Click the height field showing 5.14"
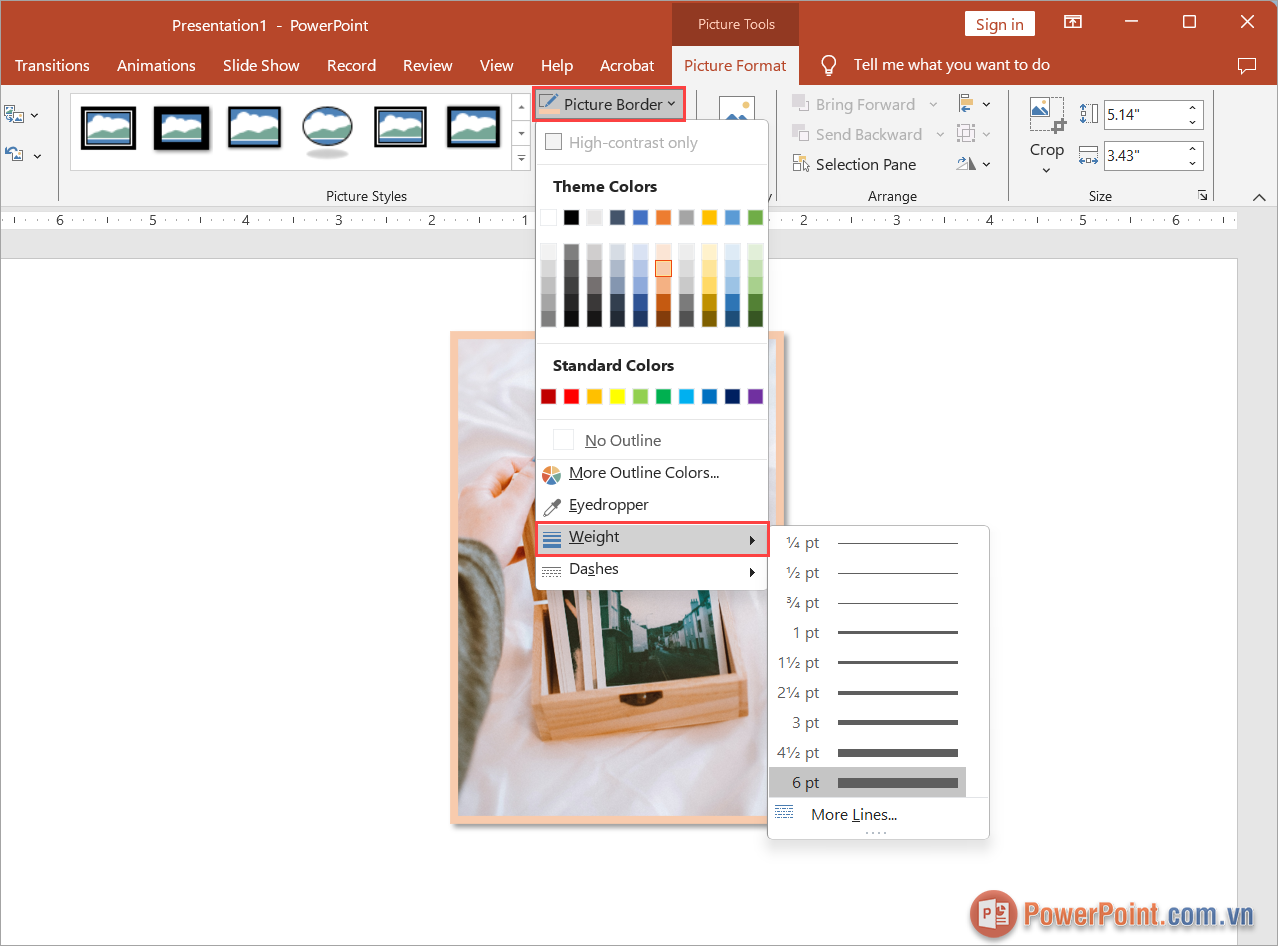This screenshot has width=1278, height=946. click(x=1144, y=115)
